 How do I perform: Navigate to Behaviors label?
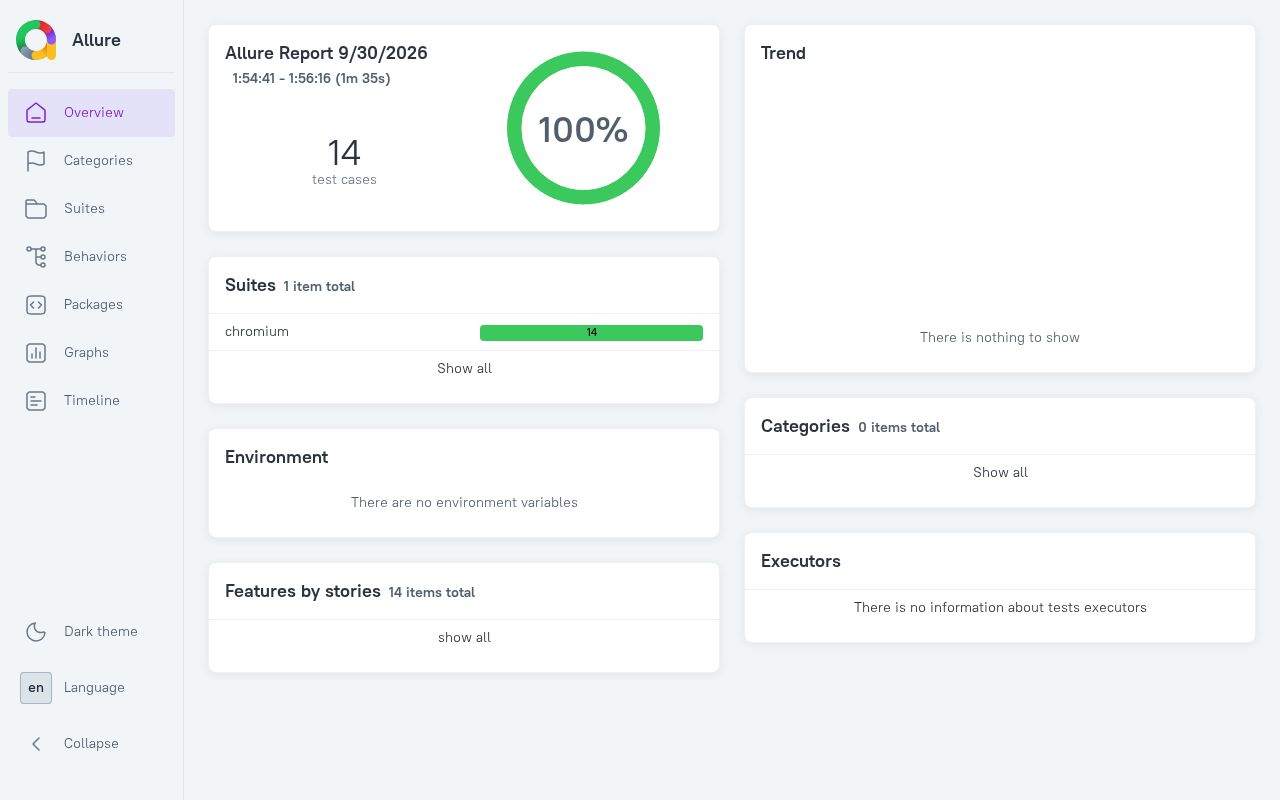point(95,256)
